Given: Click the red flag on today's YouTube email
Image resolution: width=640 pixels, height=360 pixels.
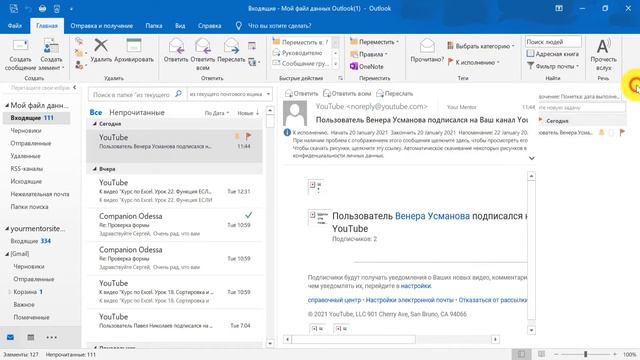Looking at the screenshot, I should 248,136.
